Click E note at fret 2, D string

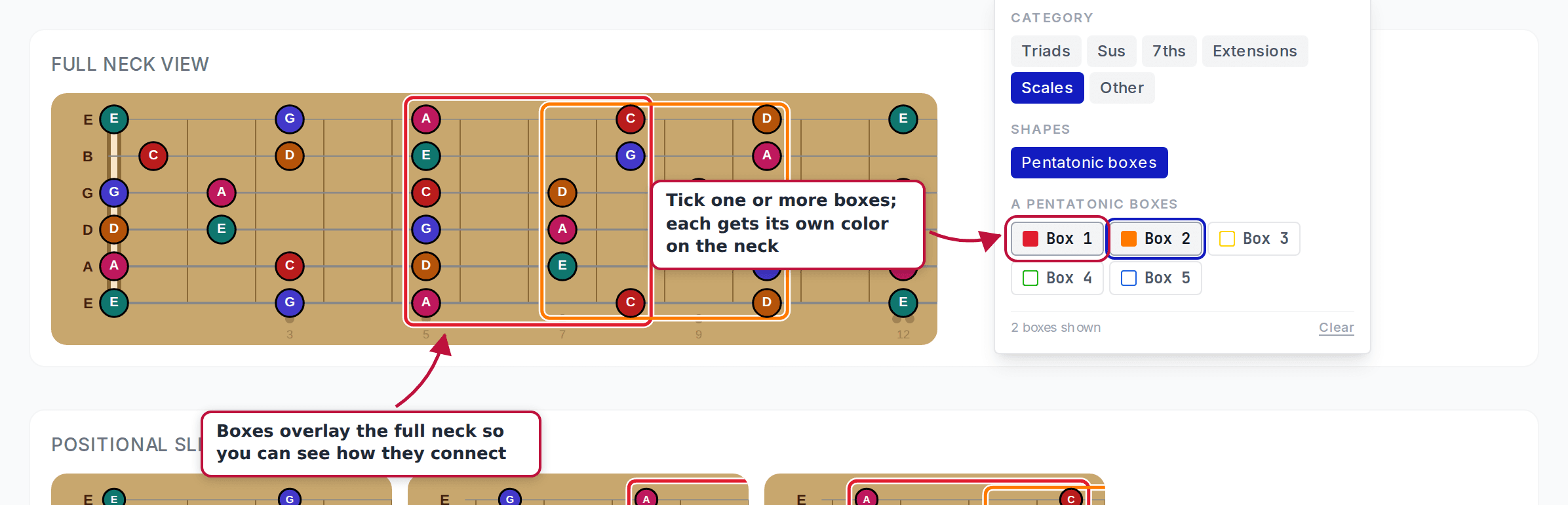coord(222,230)
